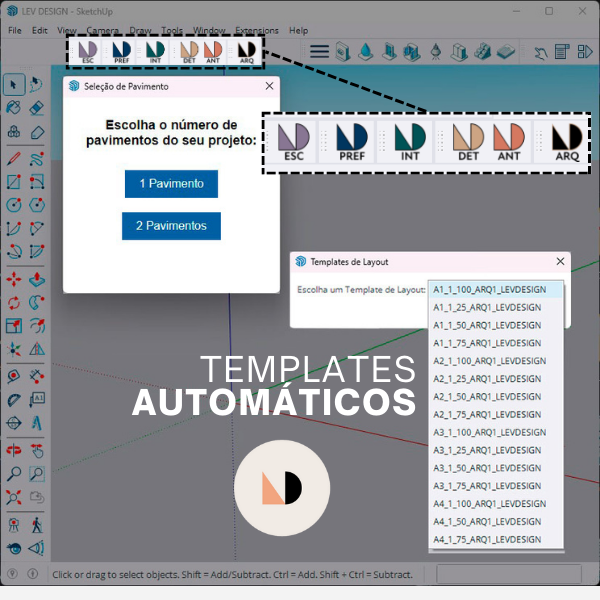The height and width of the screenshot is (600, 600).
Task: Pick the Scale tool
Action: tap(14, 326)
